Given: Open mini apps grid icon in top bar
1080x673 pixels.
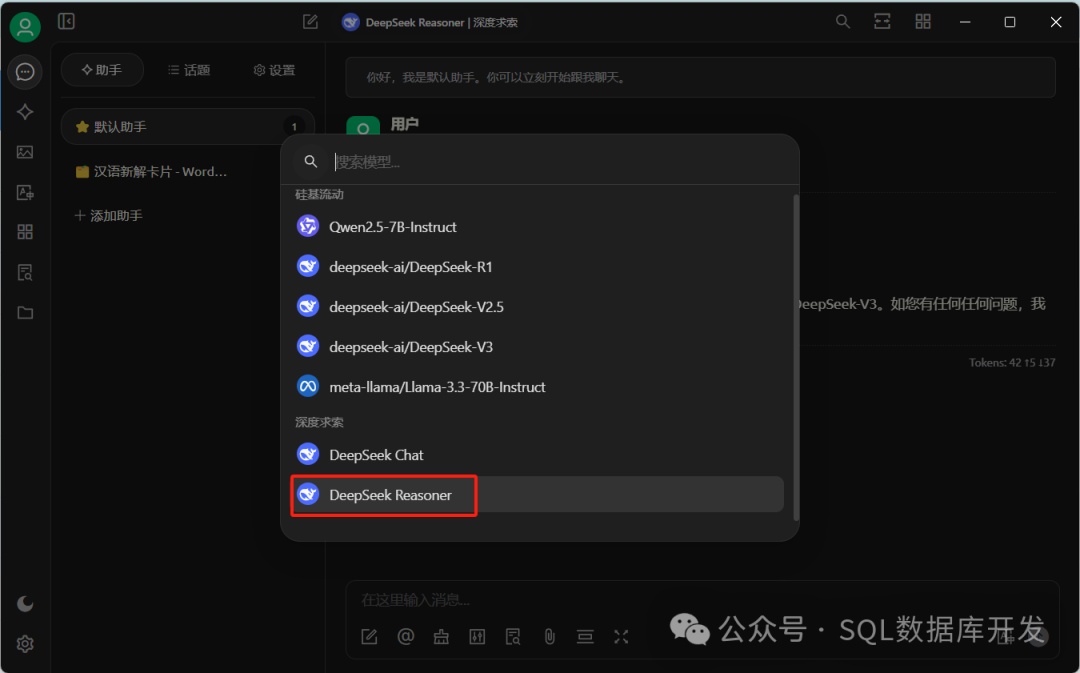Looking at the screenshot, I should 923,21.
